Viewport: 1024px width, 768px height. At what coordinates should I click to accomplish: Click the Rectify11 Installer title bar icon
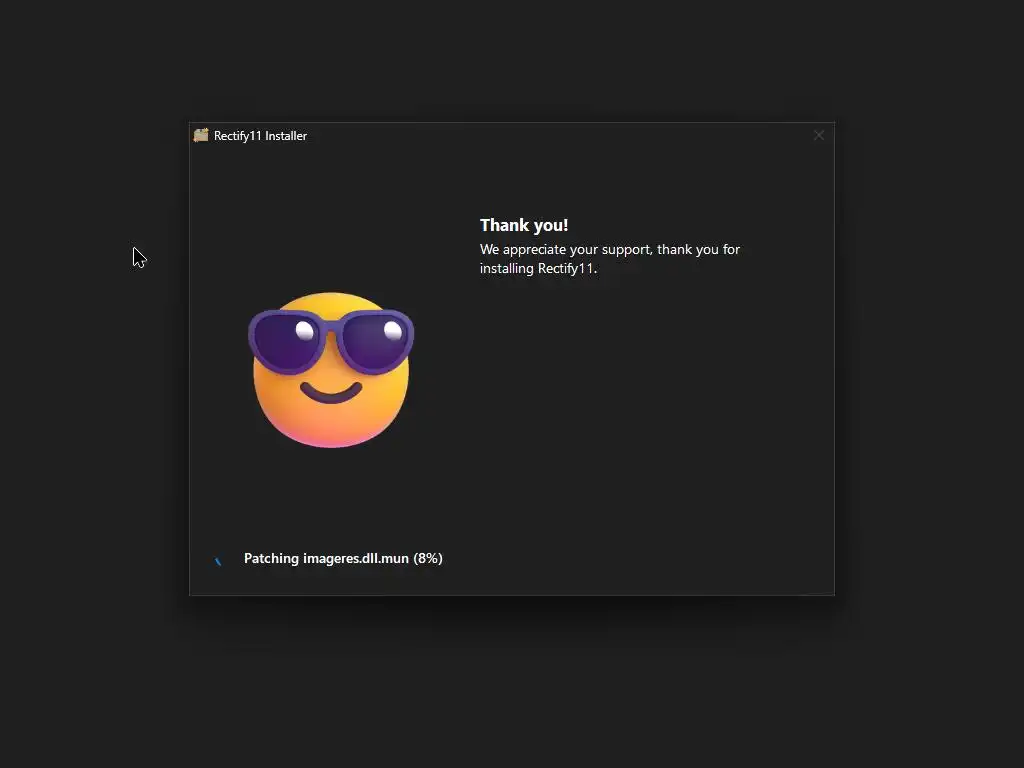[201, 135]
